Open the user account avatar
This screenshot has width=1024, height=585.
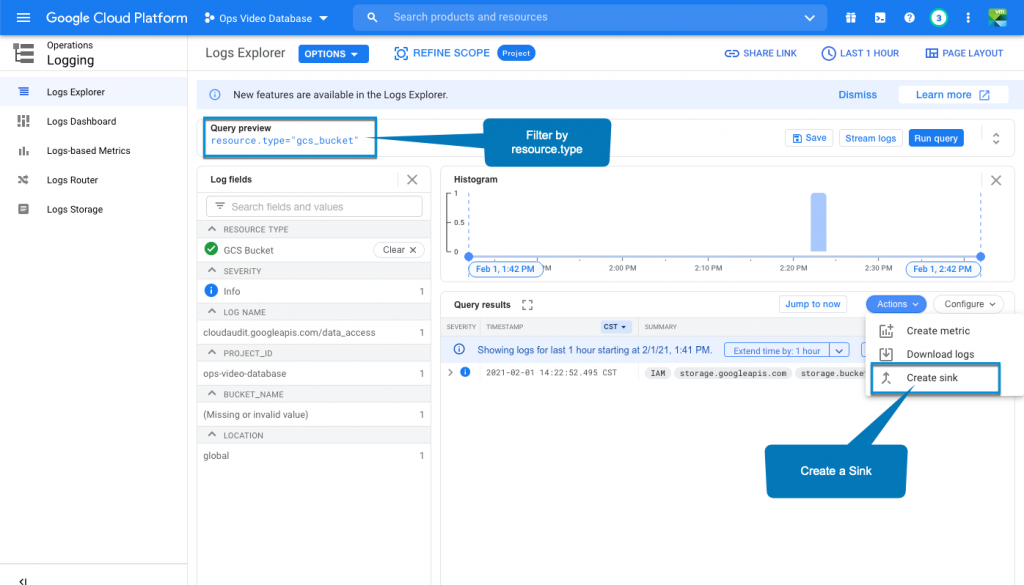point(997,18)
